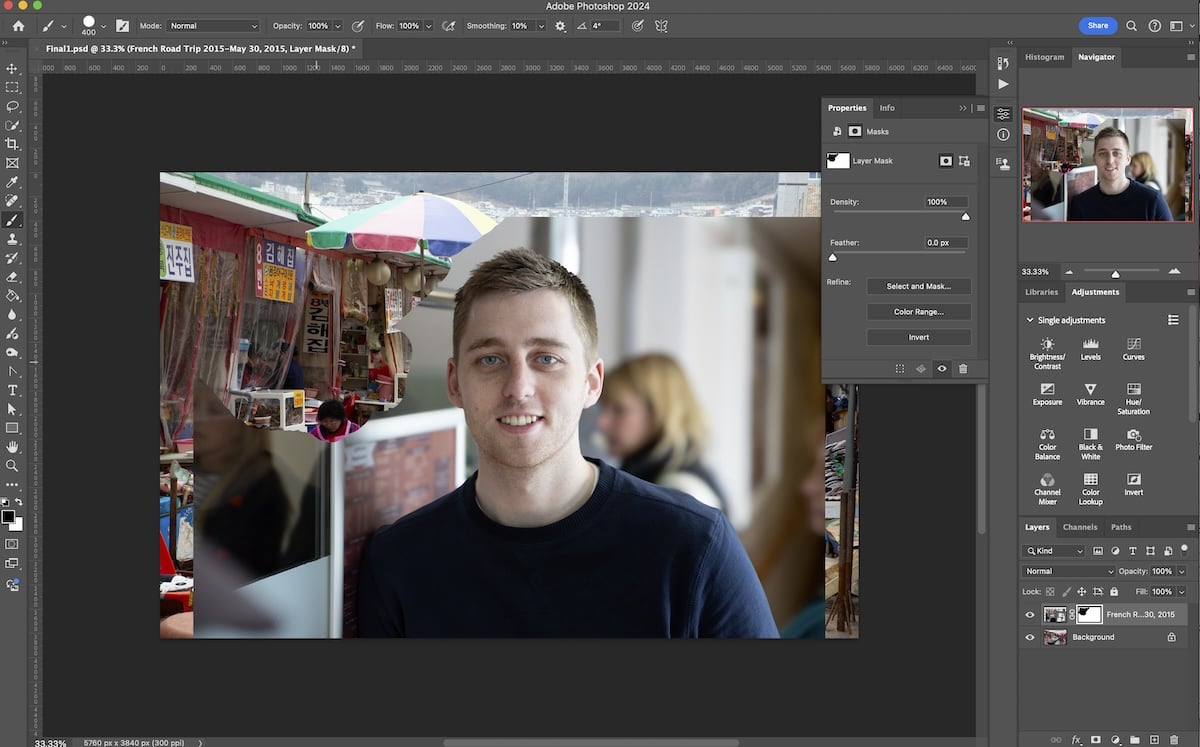Select the Crop tool

coord(13,143)
